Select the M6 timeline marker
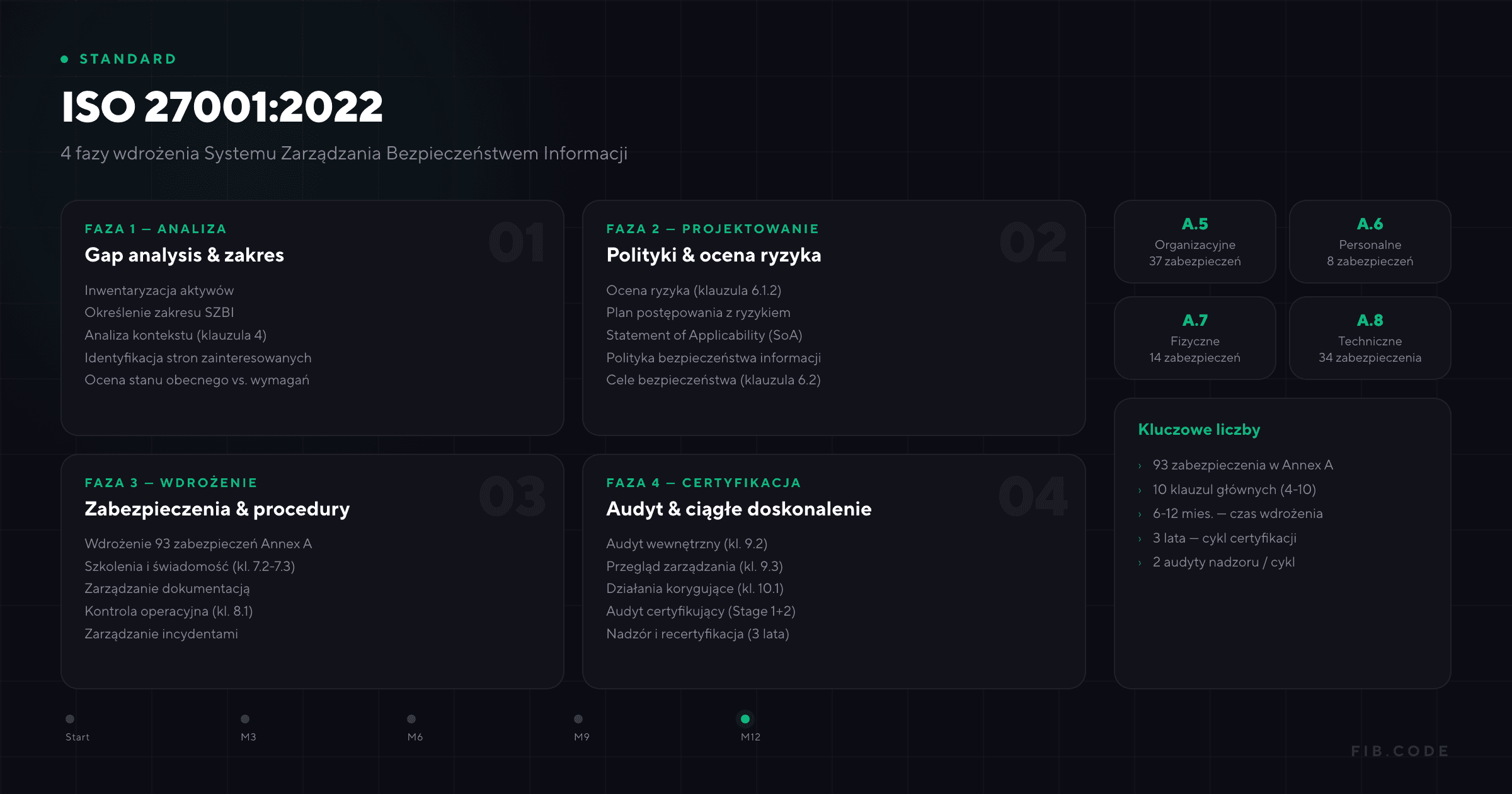The width and height of the screenshot is (1512, 794). point(411,719)
